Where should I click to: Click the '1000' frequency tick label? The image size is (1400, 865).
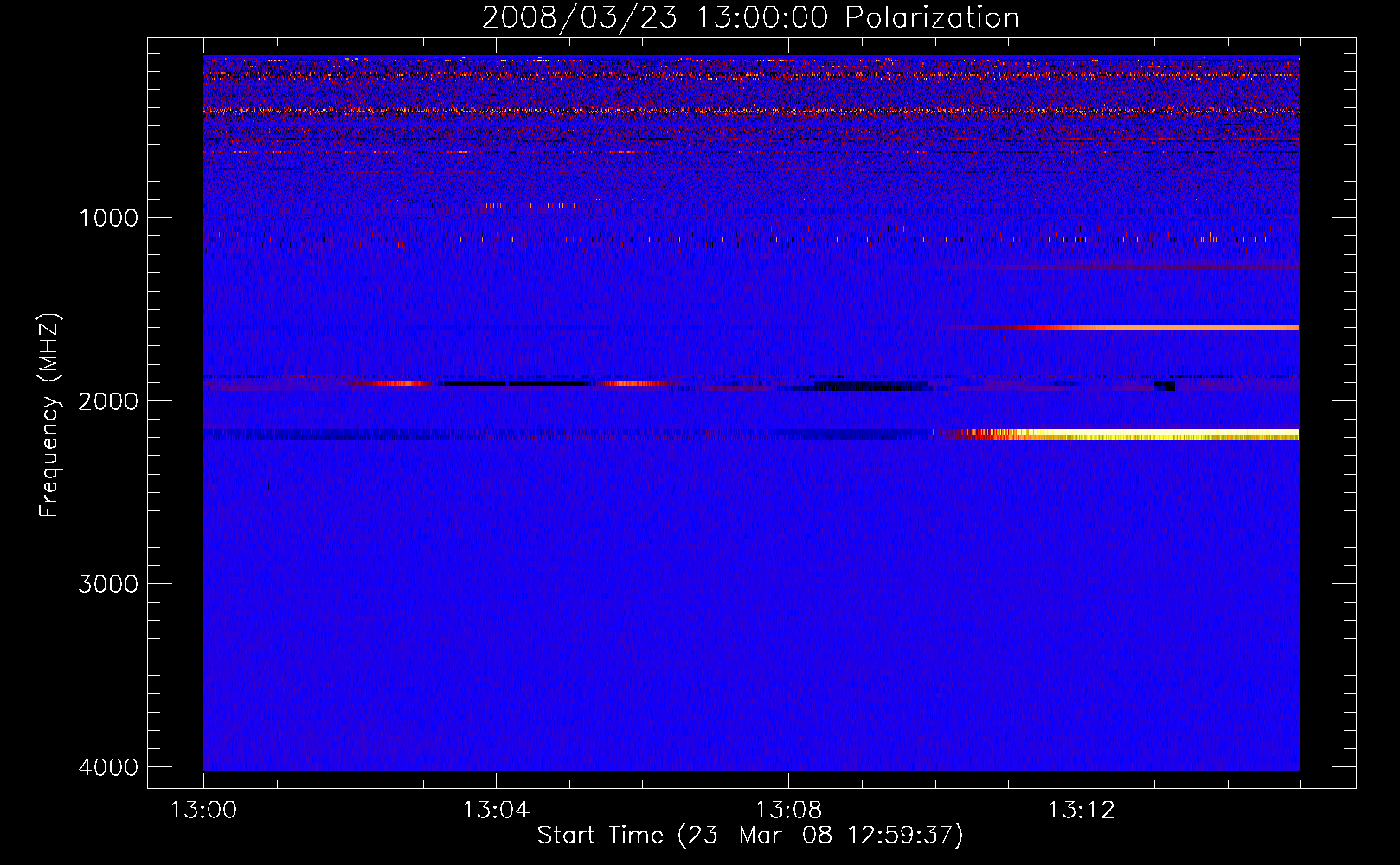pos(108,217)
